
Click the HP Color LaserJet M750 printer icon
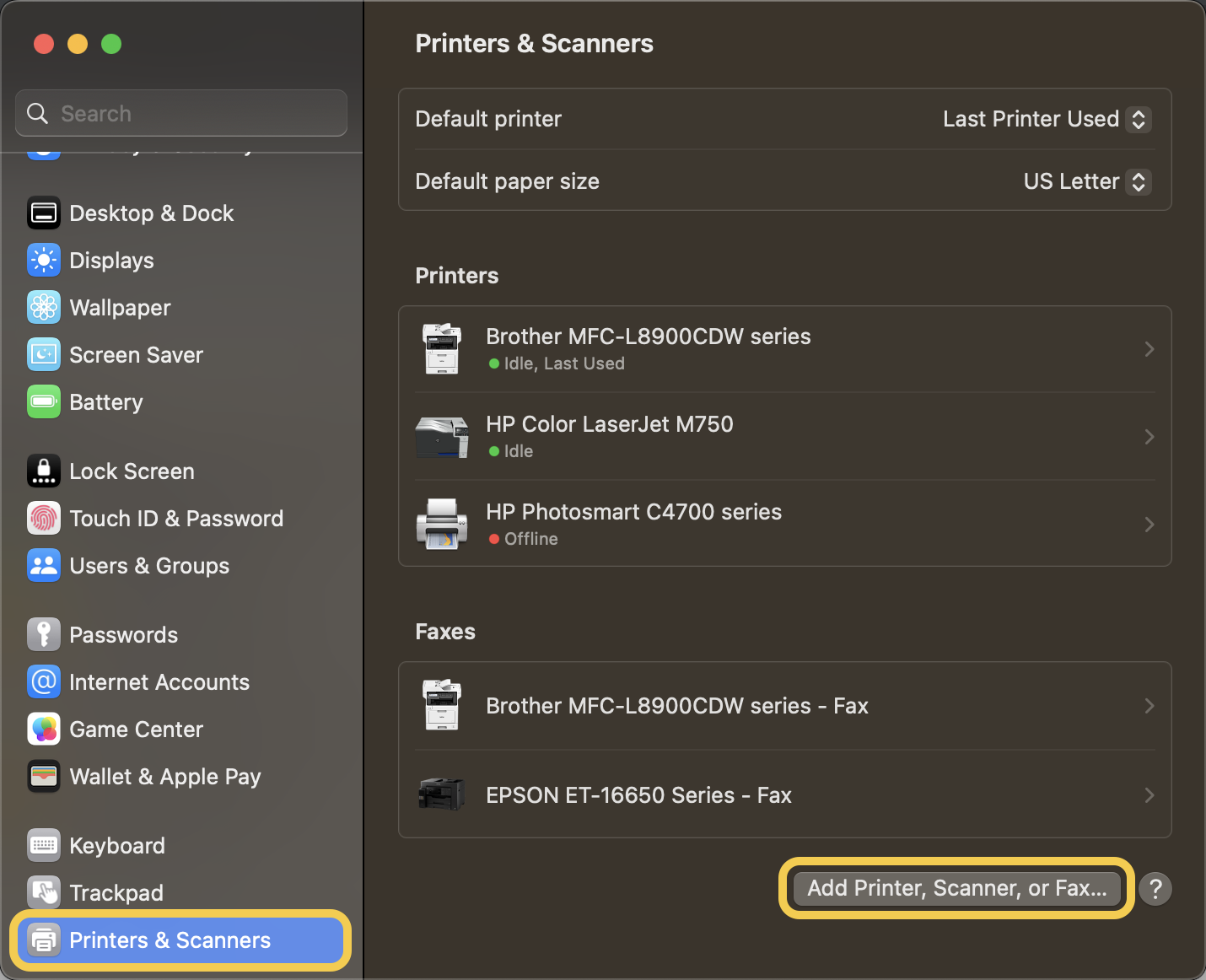coord(443,437)
